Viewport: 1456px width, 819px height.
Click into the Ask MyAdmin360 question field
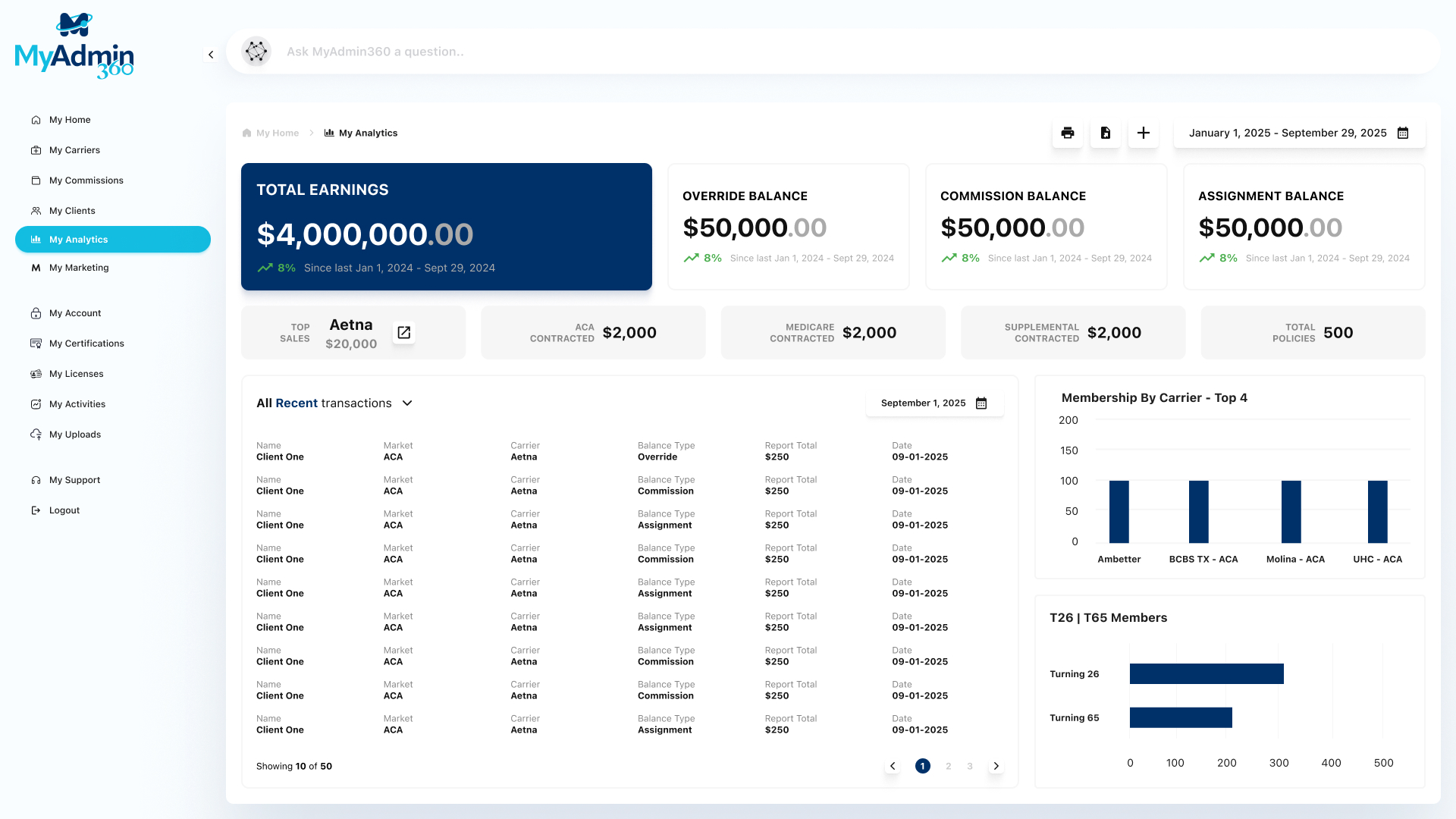(x=531, y=52)
